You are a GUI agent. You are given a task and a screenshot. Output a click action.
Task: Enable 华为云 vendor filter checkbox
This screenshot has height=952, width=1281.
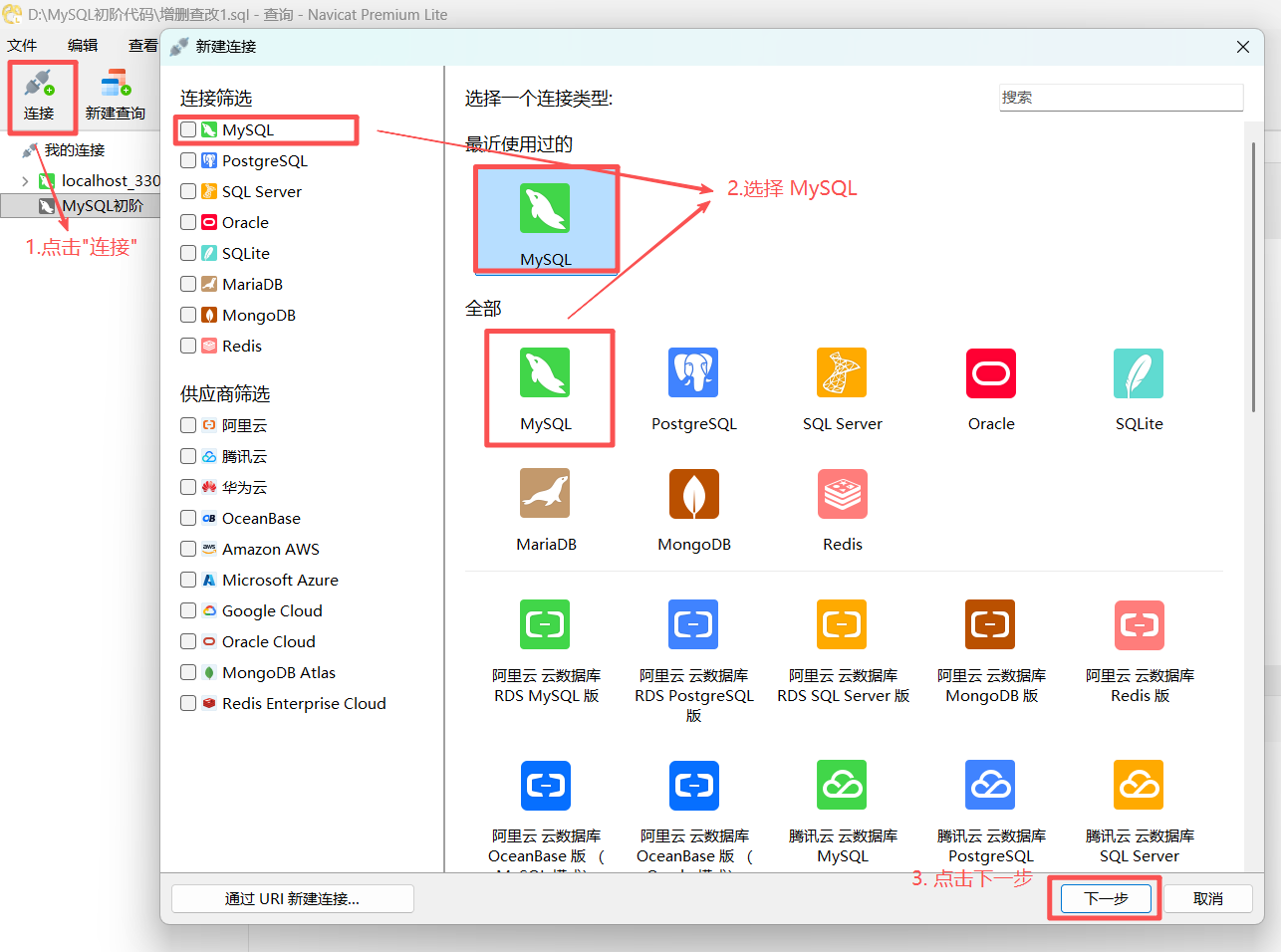pyautogui.click(x=188, y=487)
